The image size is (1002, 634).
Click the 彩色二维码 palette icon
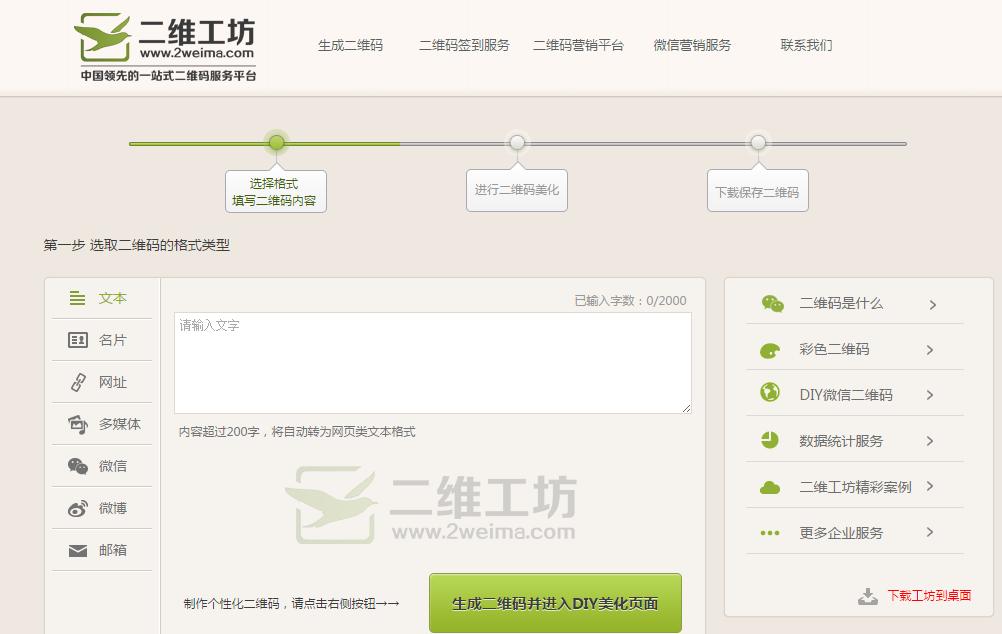pos(769,349)
